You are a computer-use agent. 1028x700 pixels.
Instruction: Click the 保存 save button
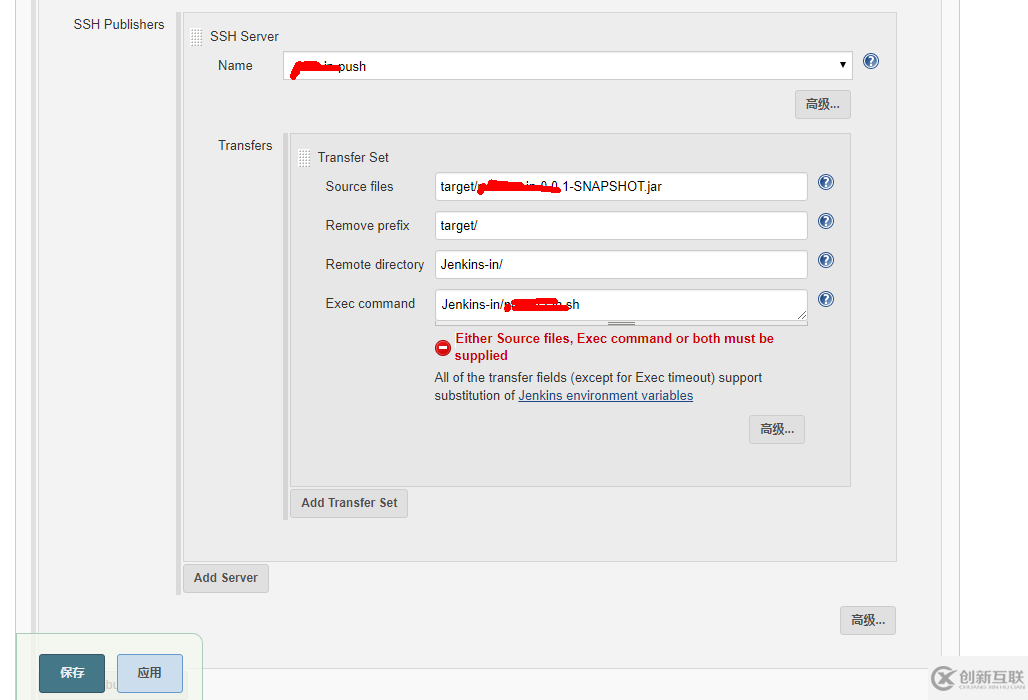coord(72,673)
